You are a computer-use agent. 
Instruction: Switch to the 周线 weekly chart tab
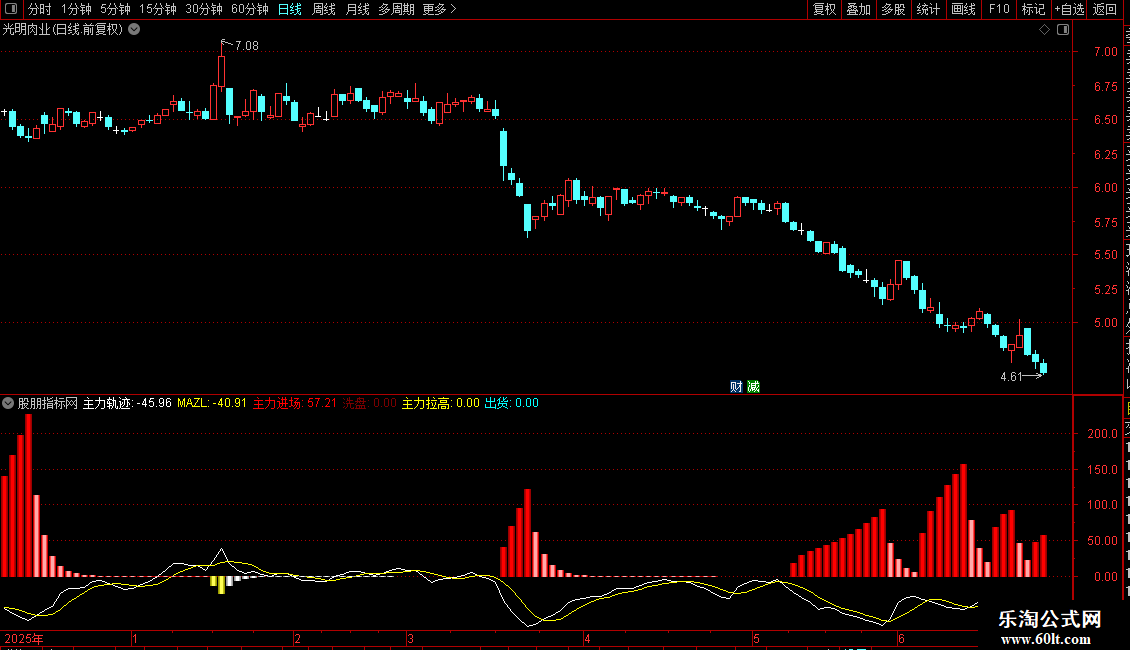pyautogui.click(x=324, y=9)
